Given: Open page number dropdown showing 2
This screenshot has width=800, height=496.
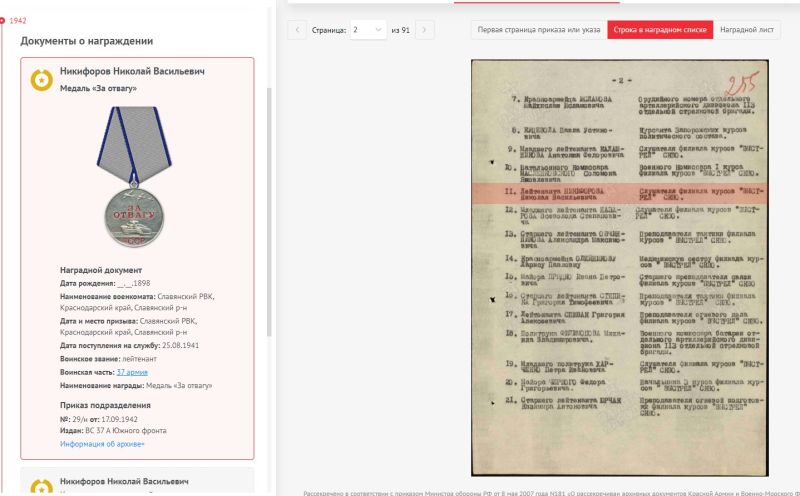Looking at the screenshot, I should click(x=368, y=30).
